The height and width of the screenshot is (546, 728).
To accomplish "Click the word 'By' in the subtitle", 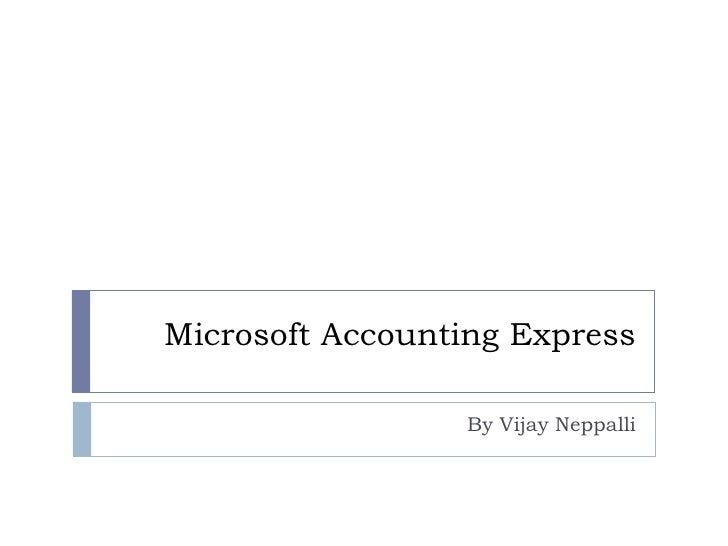I will [x=480, y=425].
